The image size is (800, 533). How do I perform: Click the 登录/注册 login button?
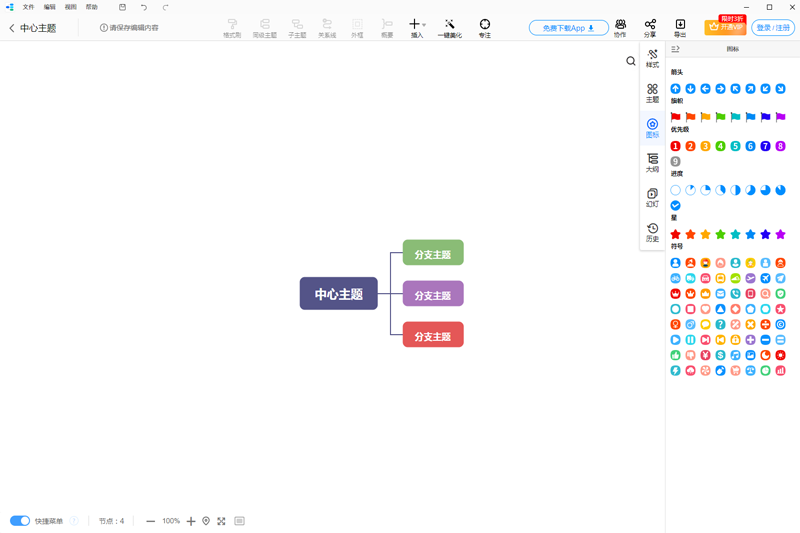coord(773,28)
